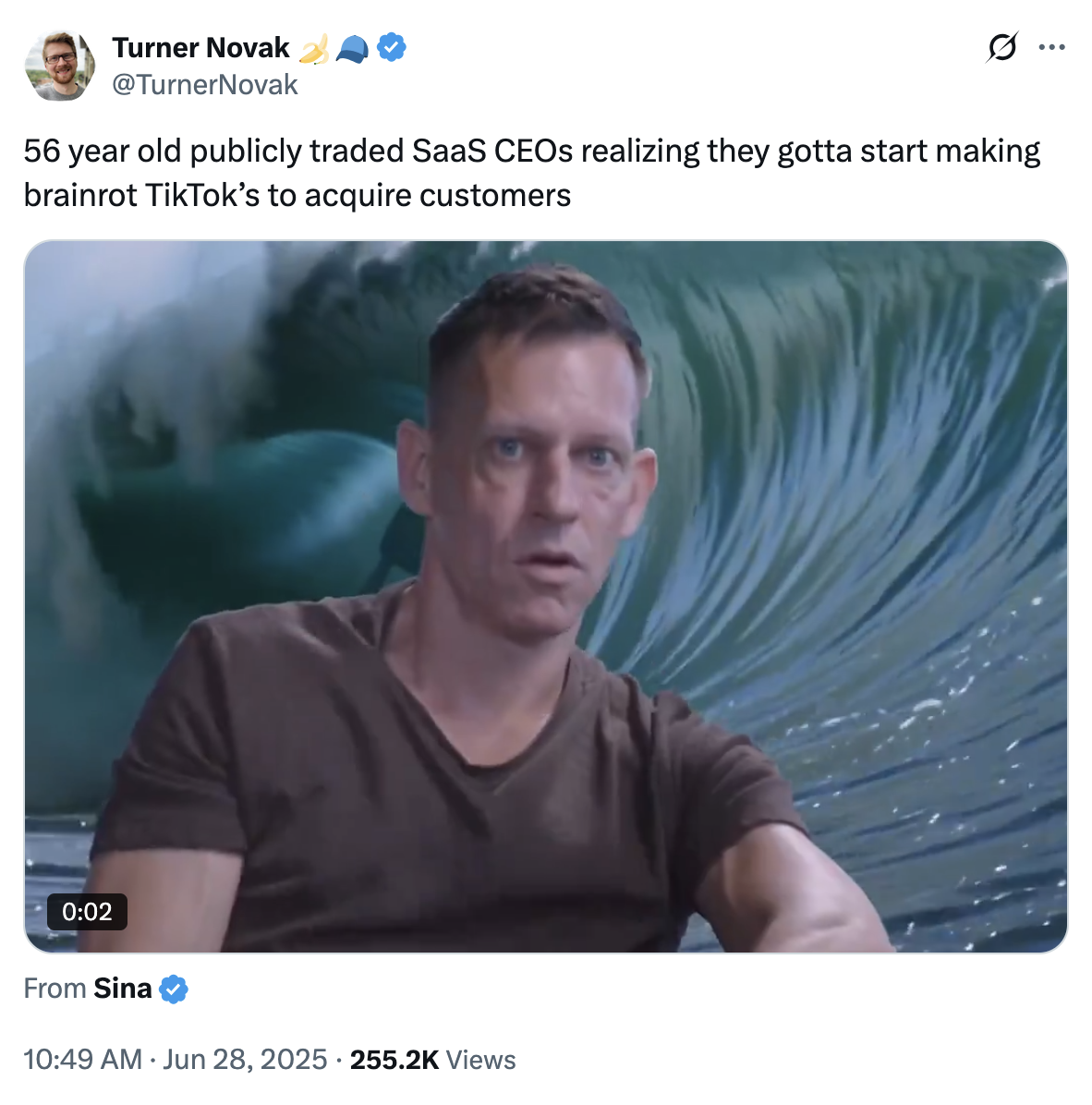Click the 0:02 duration badge on the video
Image resolution: width=1092 pixels, height=1105 pixels.
88,913
